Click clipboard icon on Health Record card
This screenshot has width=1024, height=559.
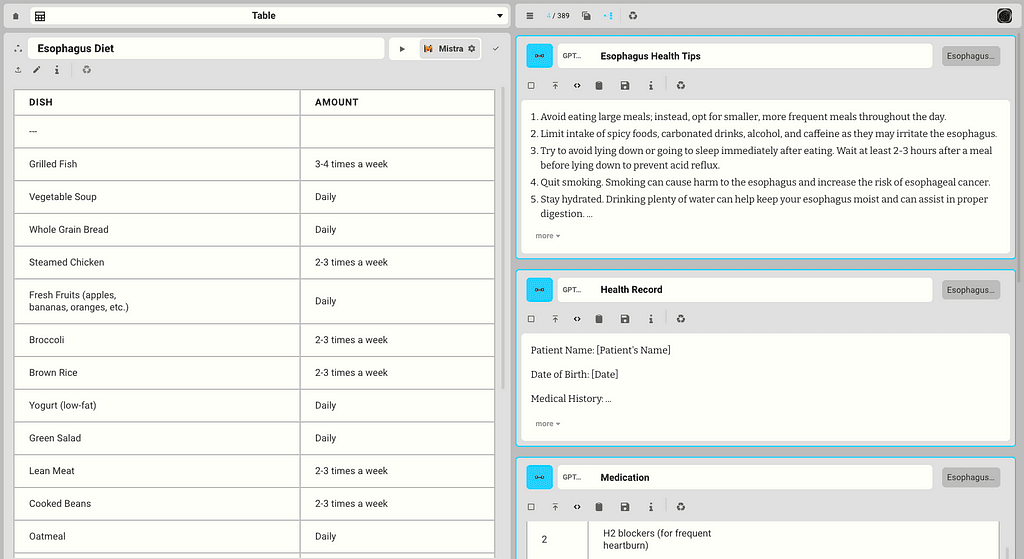point(599,319)
